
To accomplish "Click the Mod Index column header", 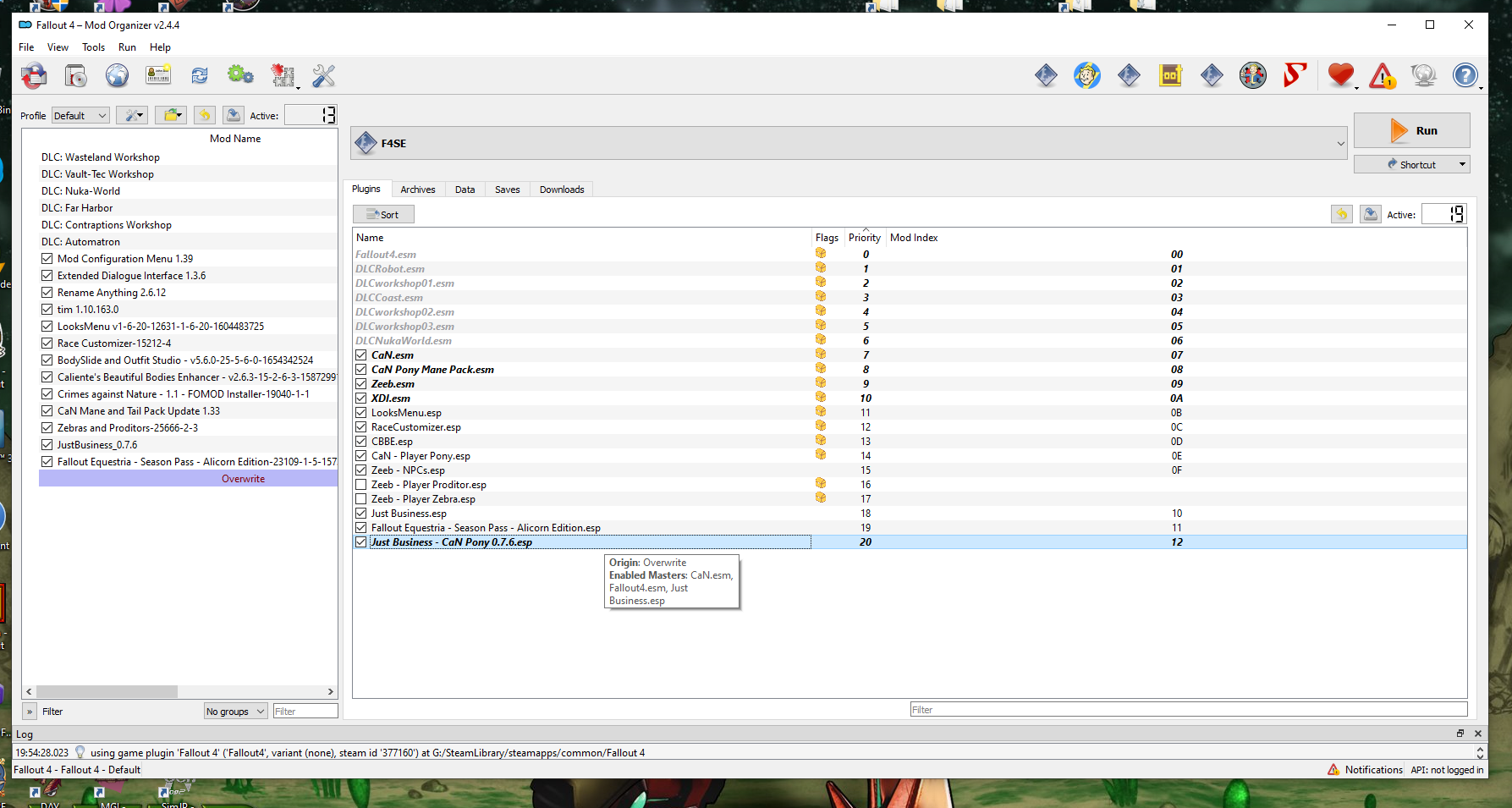I will coord(914,238).
